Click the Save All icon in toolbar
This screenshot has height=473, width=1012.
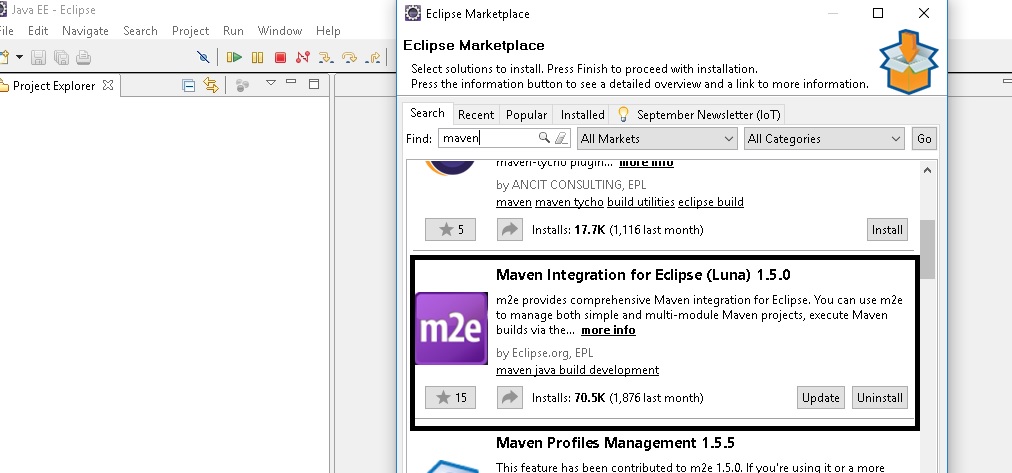pyautogui.click(x=61, y=57)
